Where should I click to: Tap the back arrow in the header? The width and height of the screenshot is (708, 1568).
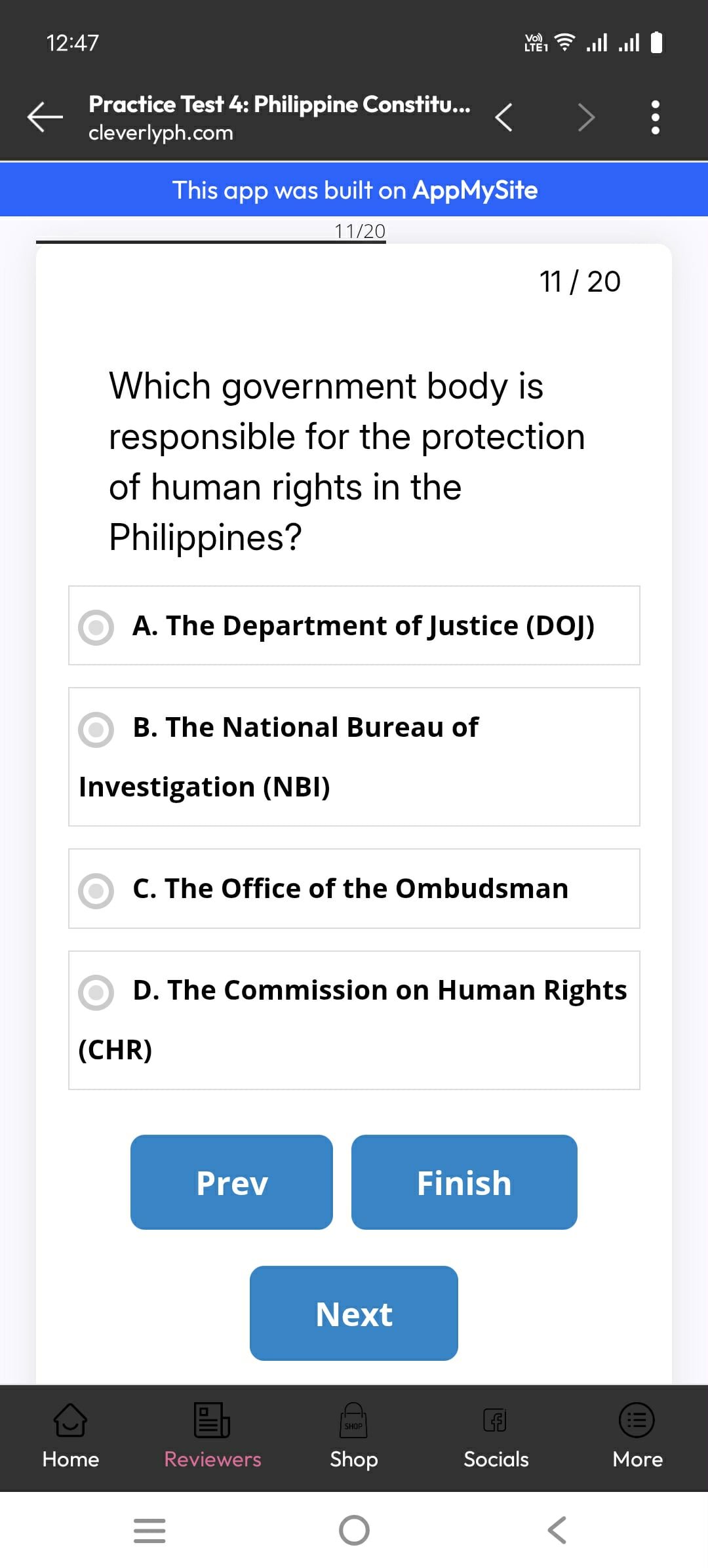click(45, 117)
